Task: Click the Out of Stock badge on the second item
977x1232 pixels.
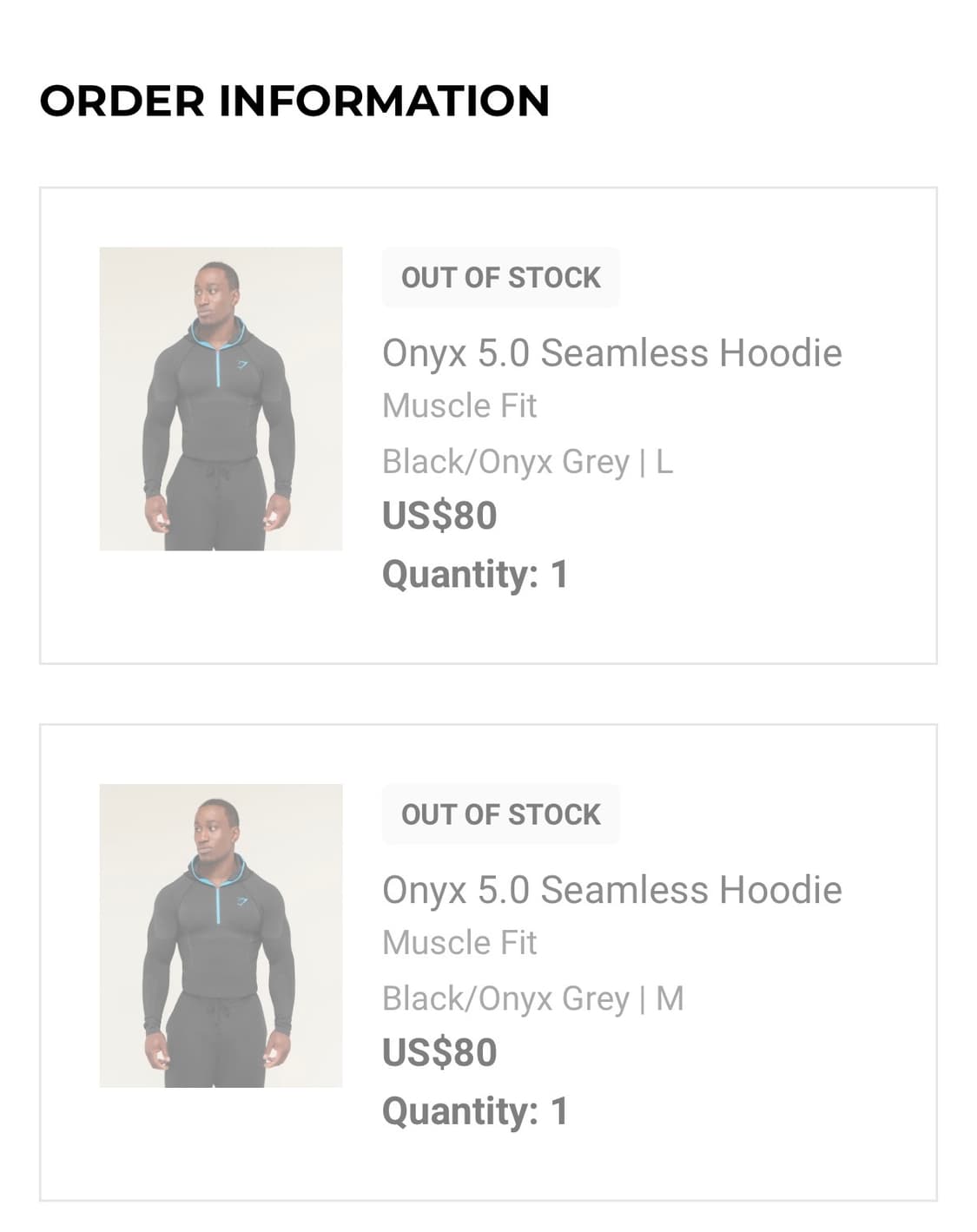Action: tap(500, 814)
